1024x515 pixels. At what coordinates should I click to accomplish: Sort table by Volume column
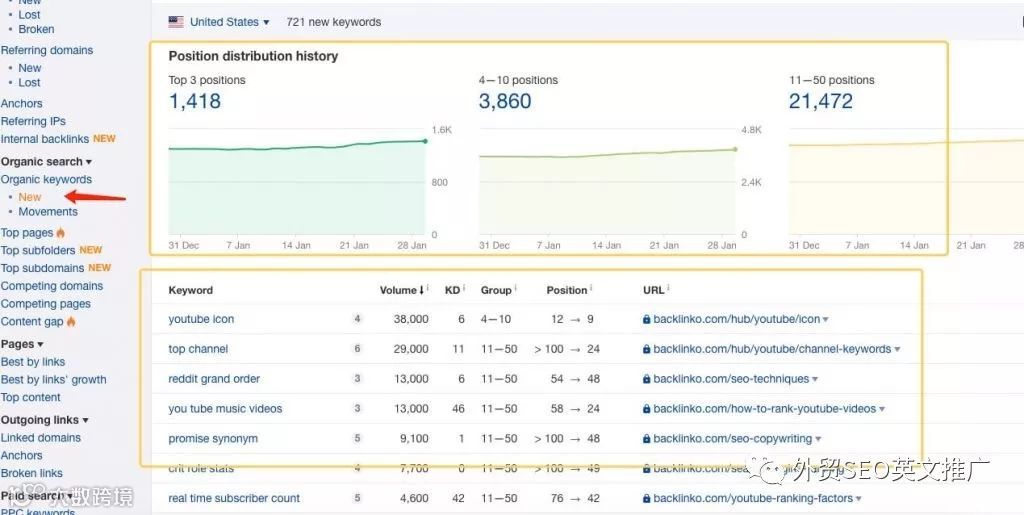pos(401,290)
